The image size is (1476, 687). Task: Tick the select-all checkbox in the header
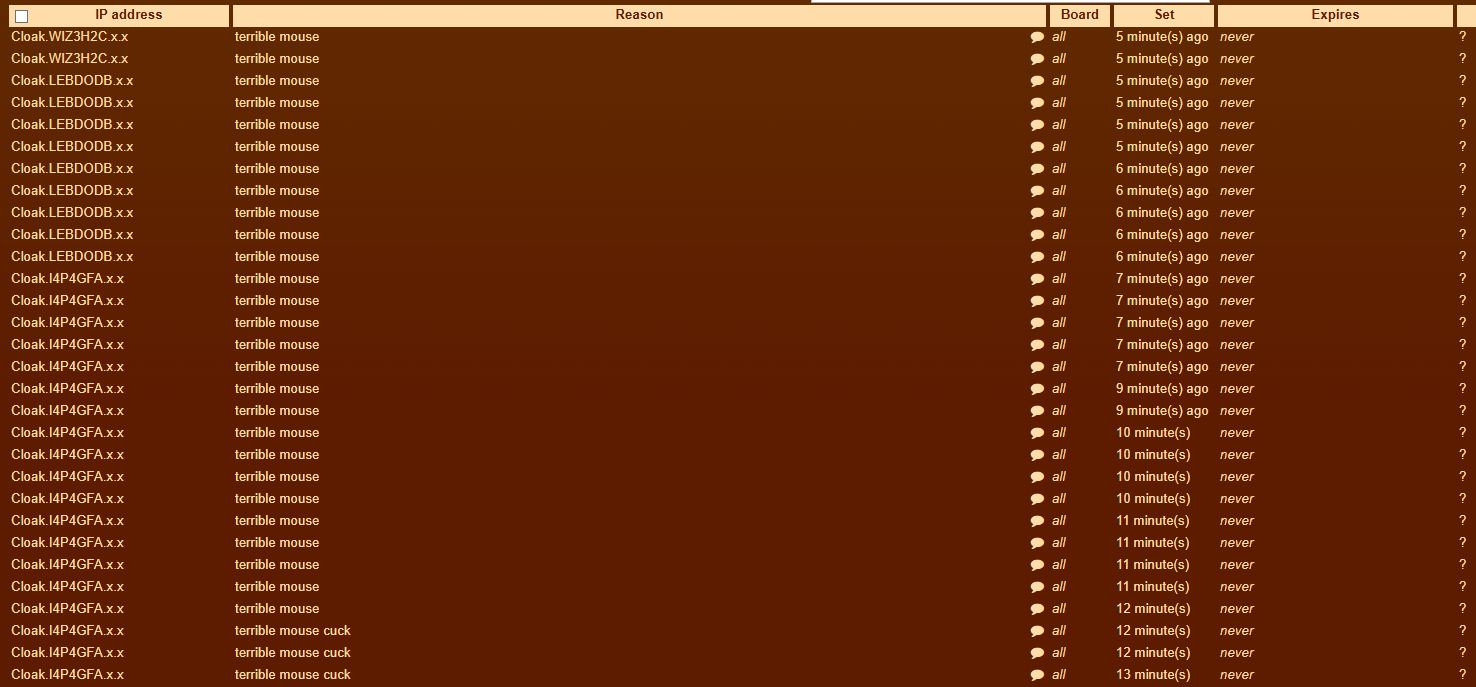click(x=22, y=16)
